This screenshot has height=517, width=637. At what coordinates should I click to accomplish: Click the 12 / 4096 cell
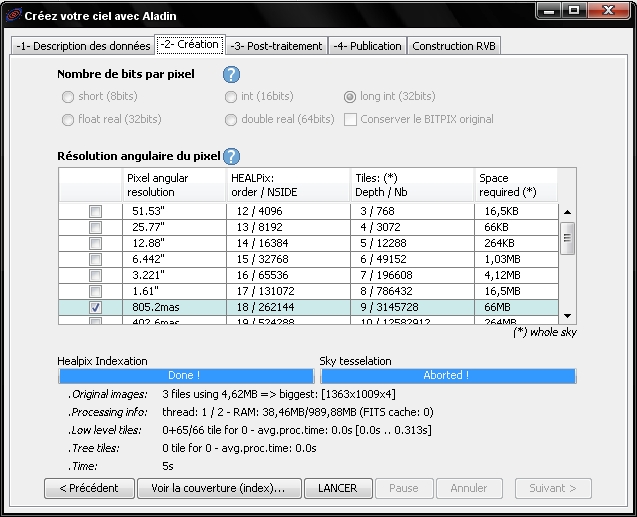(x=288, y=211)
